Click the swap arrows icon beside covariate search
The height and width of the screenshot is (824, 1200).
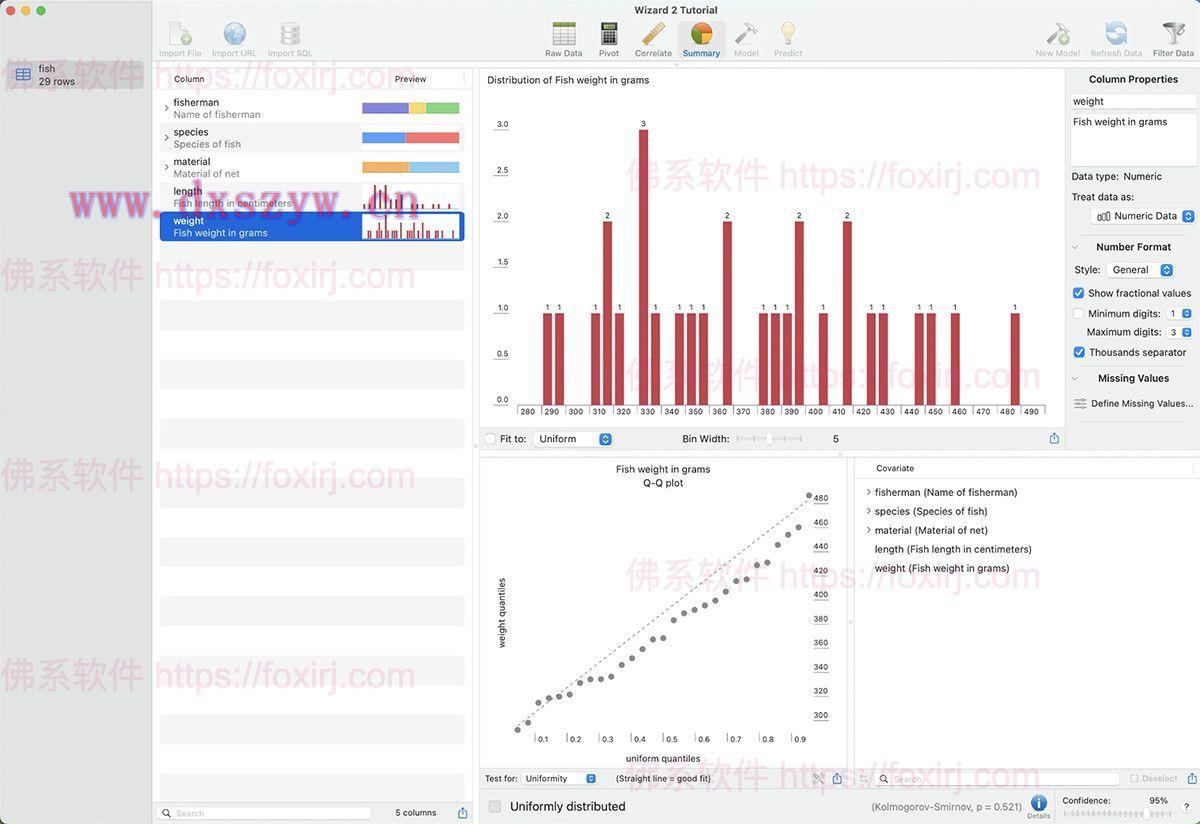coord(864,779)
